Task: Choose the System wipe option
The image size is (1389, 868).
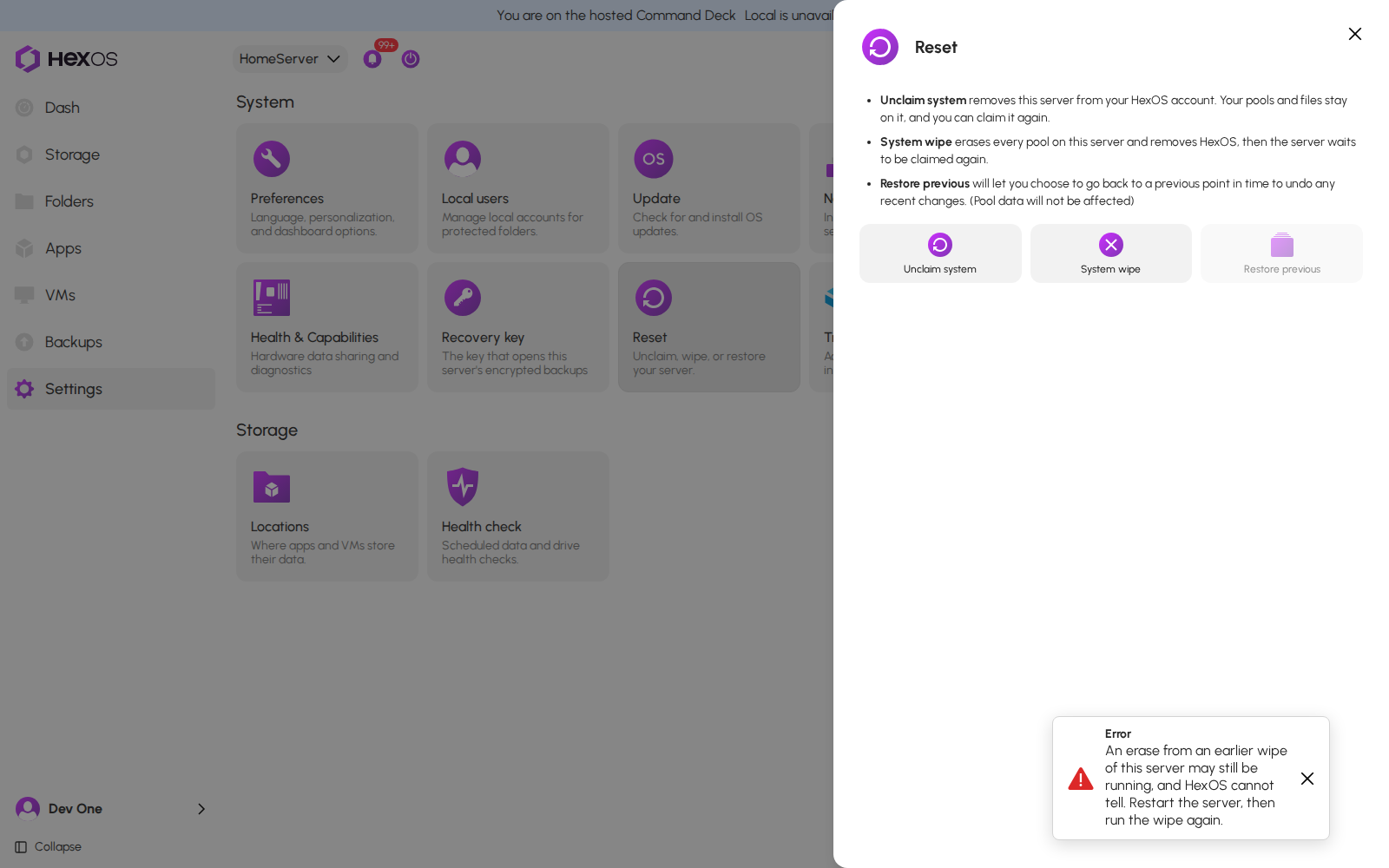Action: tap(1111, 253)
